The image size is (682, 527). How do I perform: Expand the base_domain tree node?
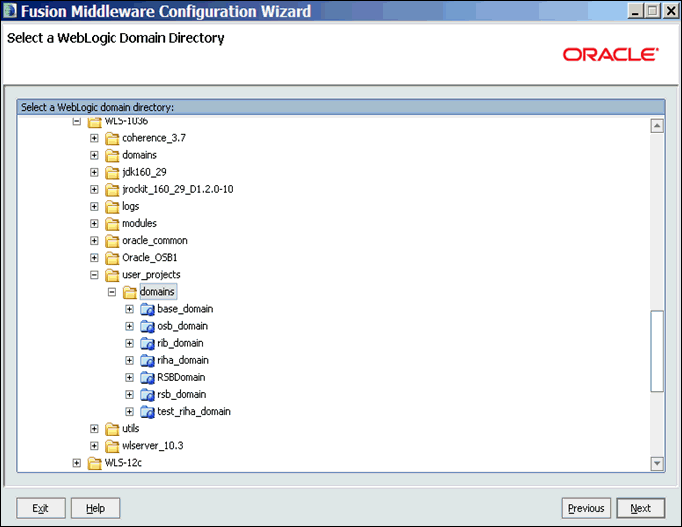(129, 309)
